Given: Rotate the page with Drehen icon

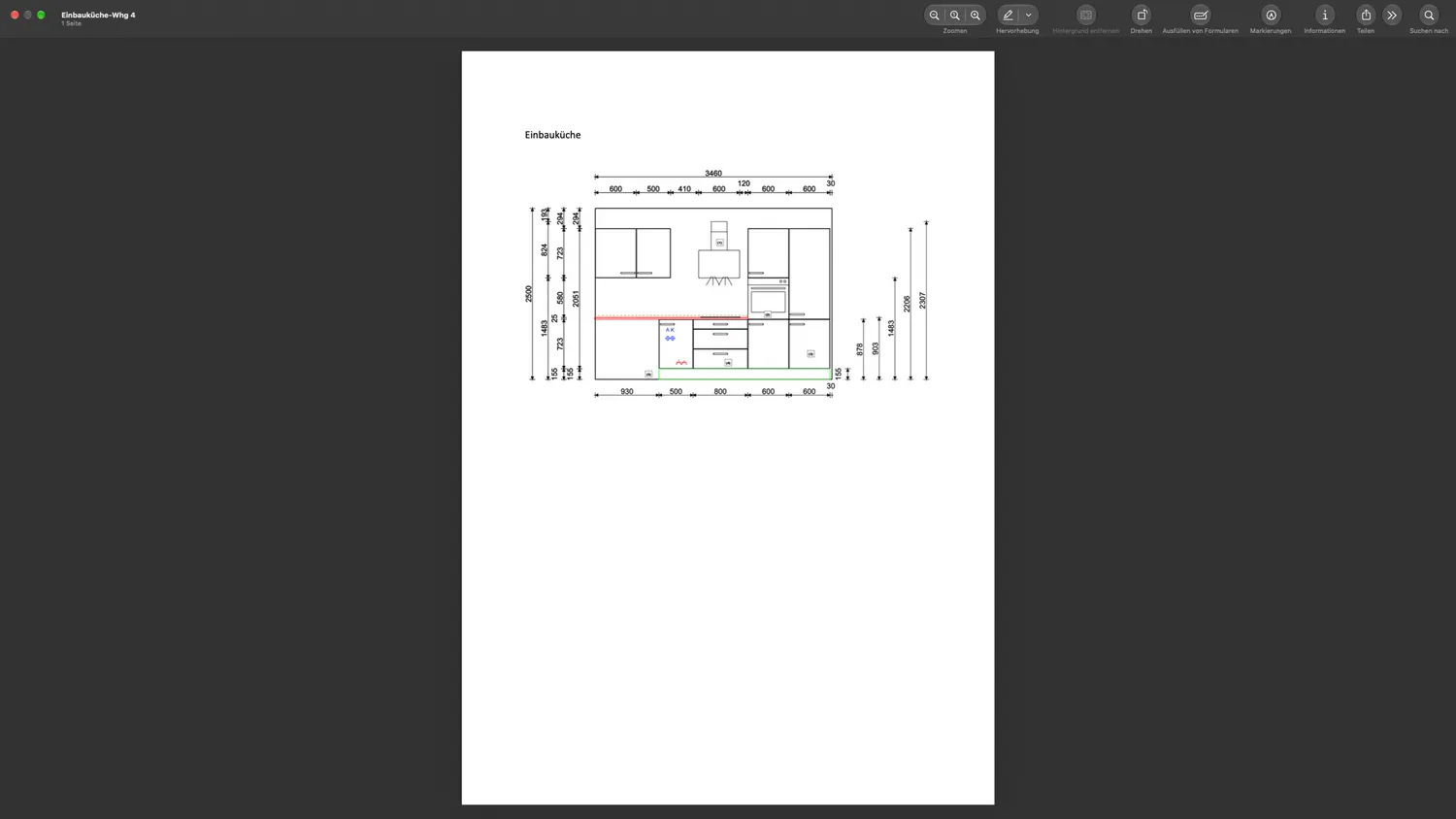Looking at the screenshot, I should (1142, 16).
